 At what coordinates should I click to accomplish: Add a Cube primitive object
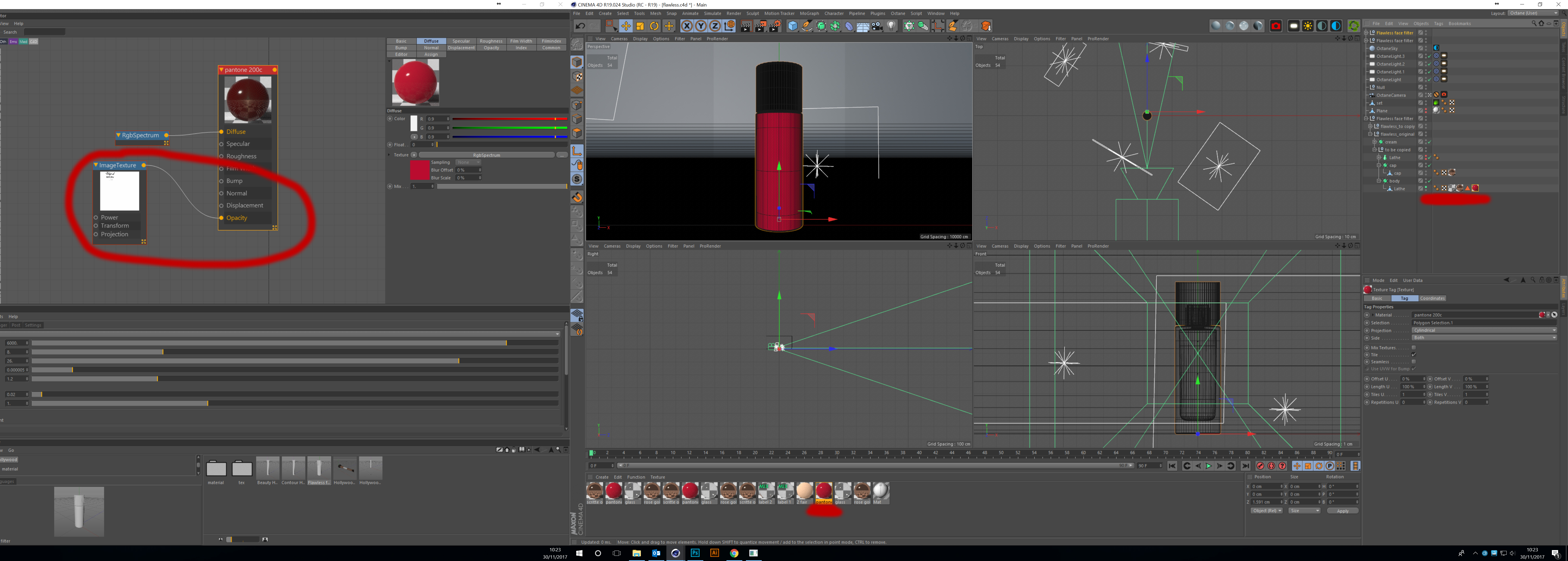(x=792, y=26)
